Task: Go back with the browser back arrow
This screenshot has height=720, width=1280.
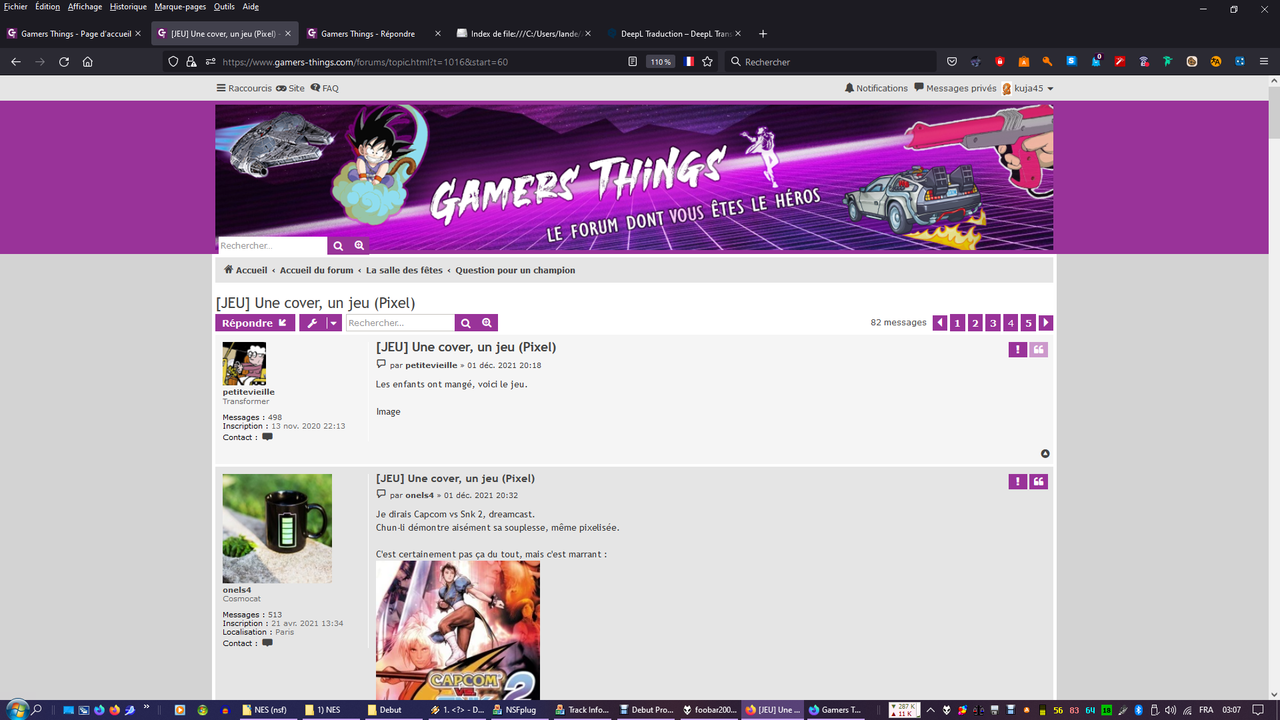Action: (16, 61)
